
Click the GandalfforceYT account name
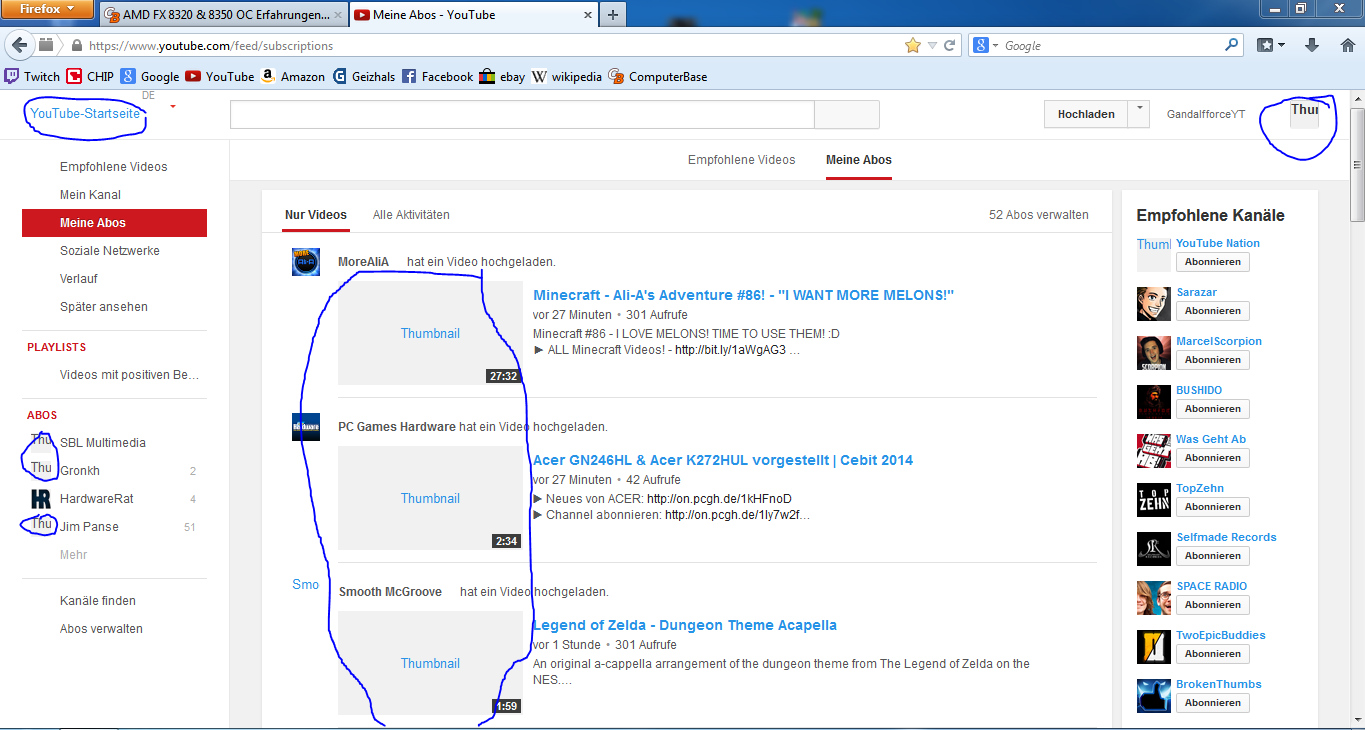pos(1206,114)
